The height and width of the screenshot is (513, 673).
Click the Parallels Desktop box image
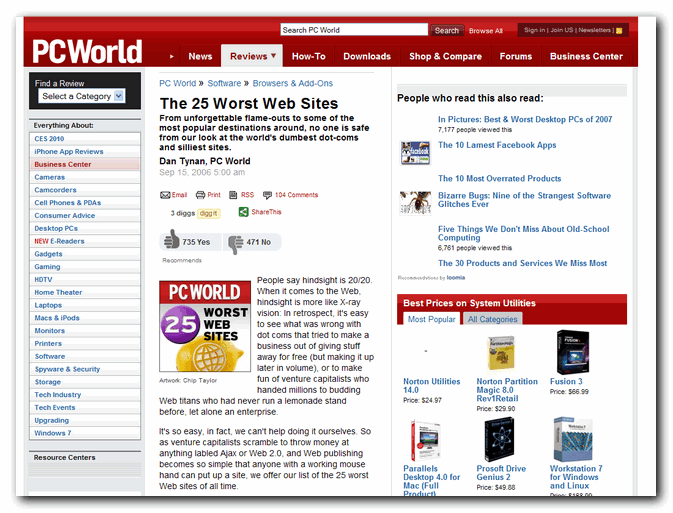(425, 440)
